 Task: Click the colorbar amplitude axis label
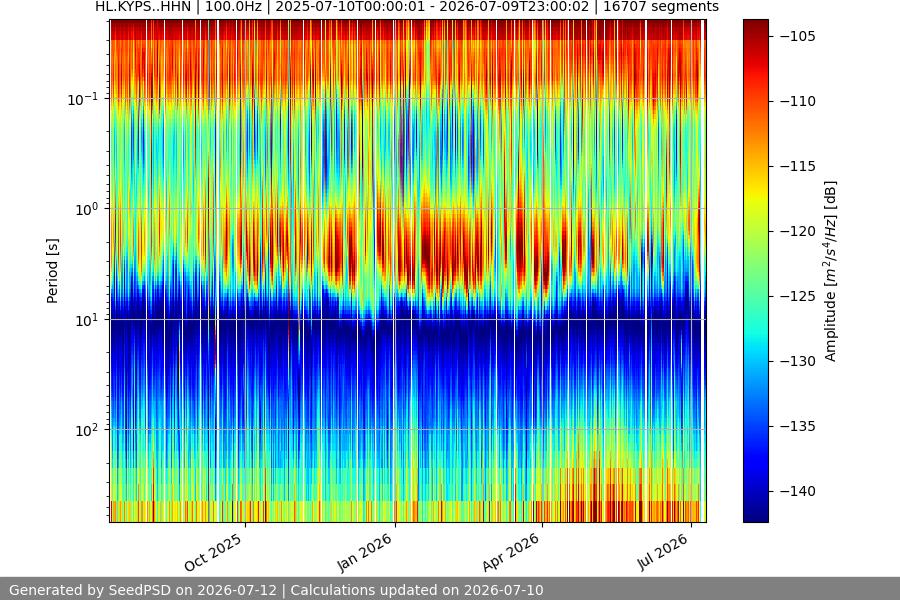(830, 271)
